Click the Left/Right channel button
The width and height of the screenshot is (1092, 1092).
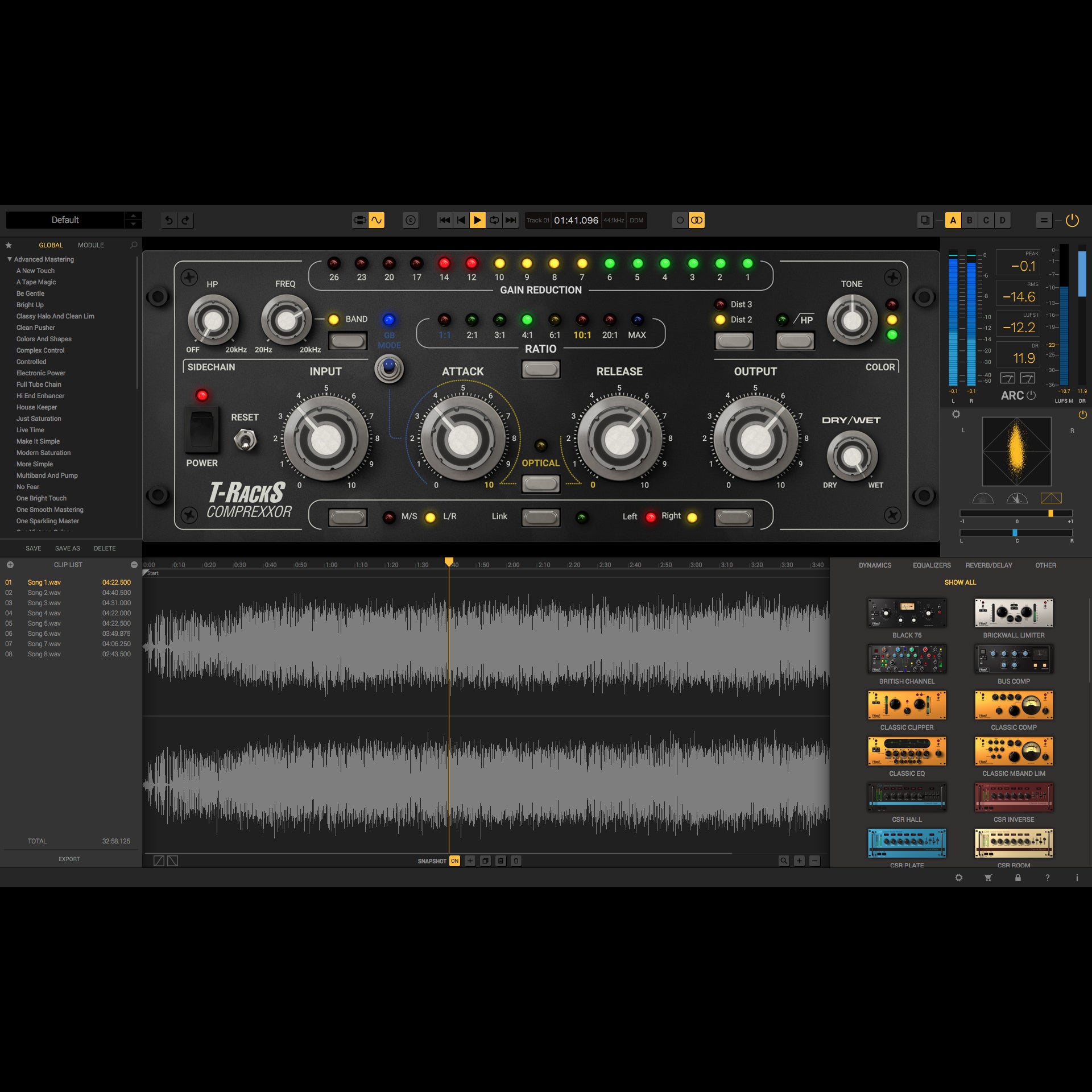tap(734, 518)
